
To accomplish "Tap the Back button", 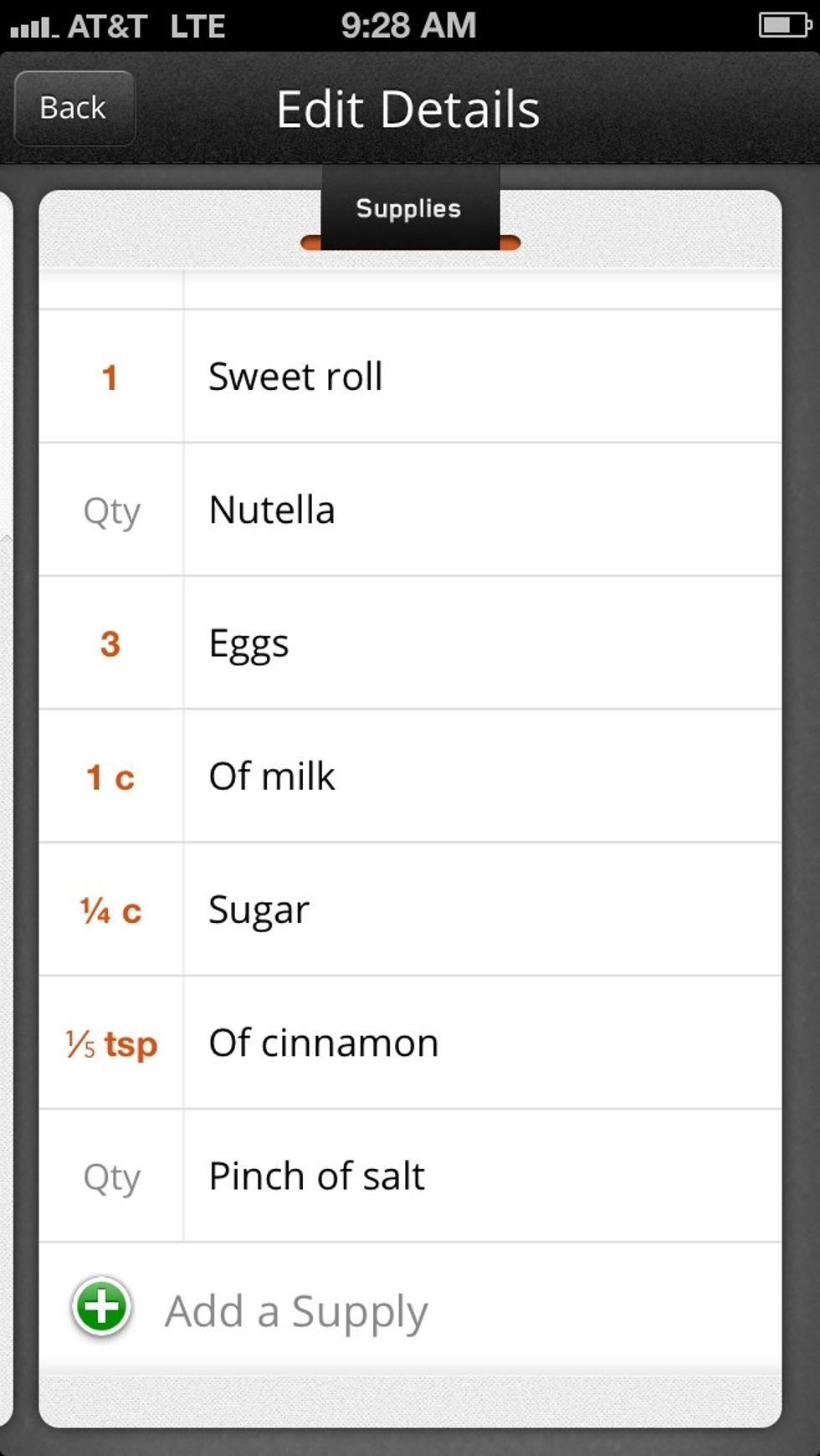I will click(x=74, y=108).
